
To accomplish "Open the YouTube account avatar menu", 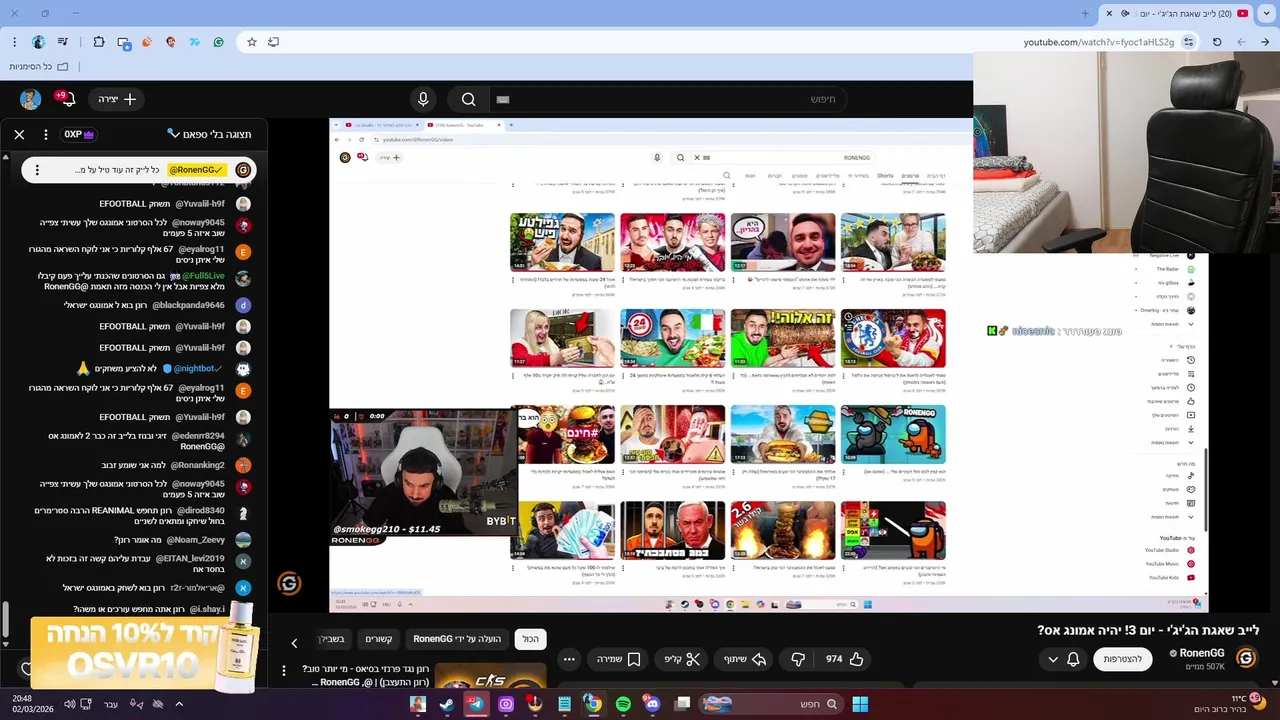I will (30, 99).
